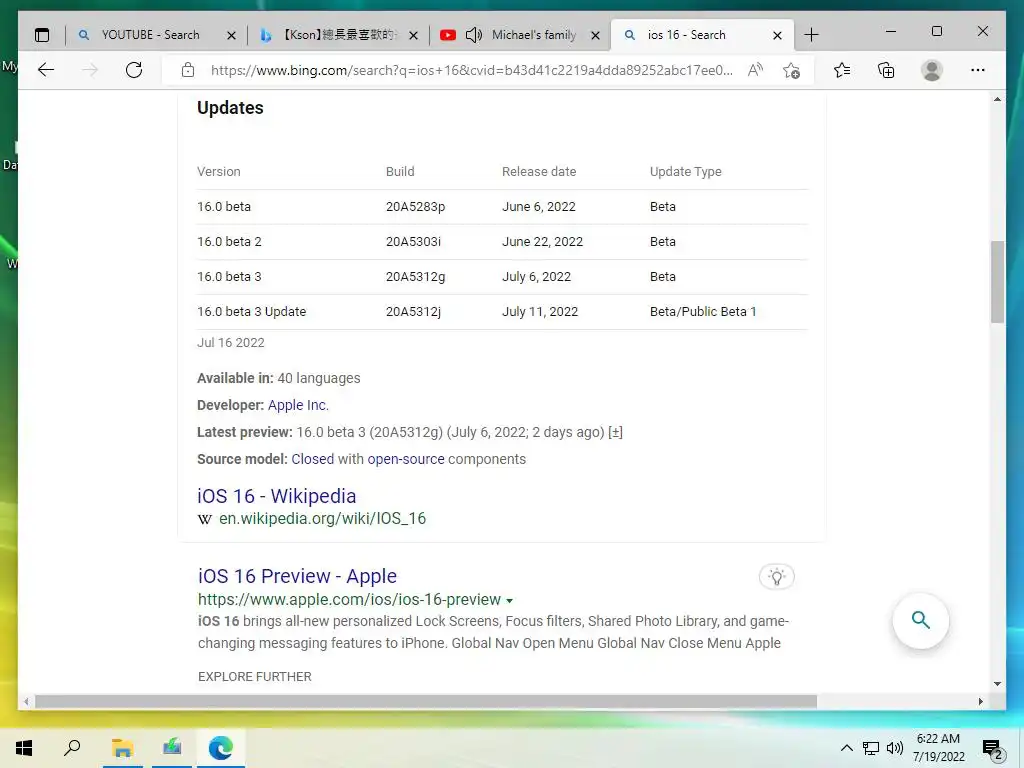Viewport: 1024px width, 768px height.
Task: Add this page to favorites
Action: pos(792,70)
